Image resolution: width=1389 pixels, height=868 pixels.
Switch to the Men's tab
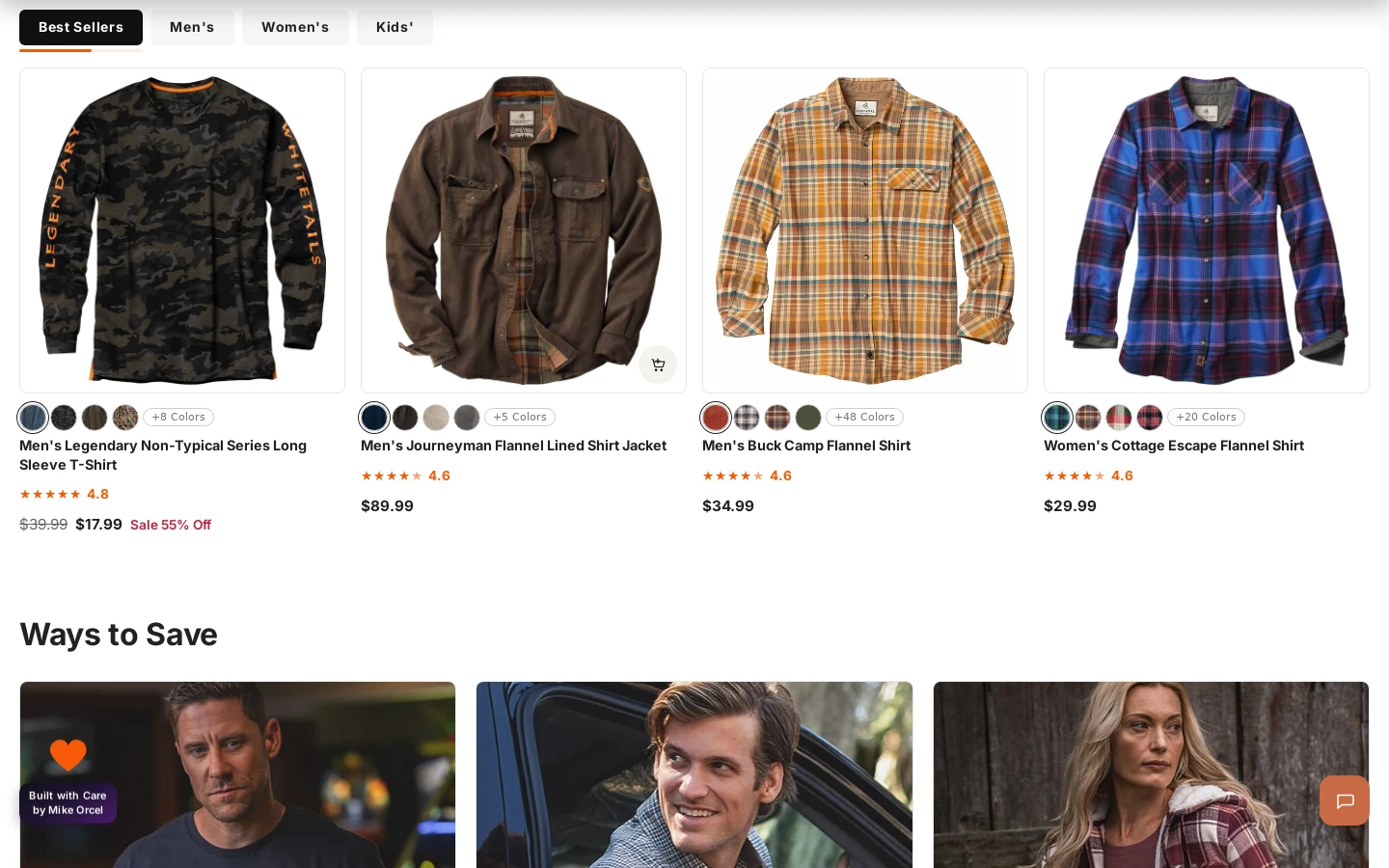coord(192,27)
